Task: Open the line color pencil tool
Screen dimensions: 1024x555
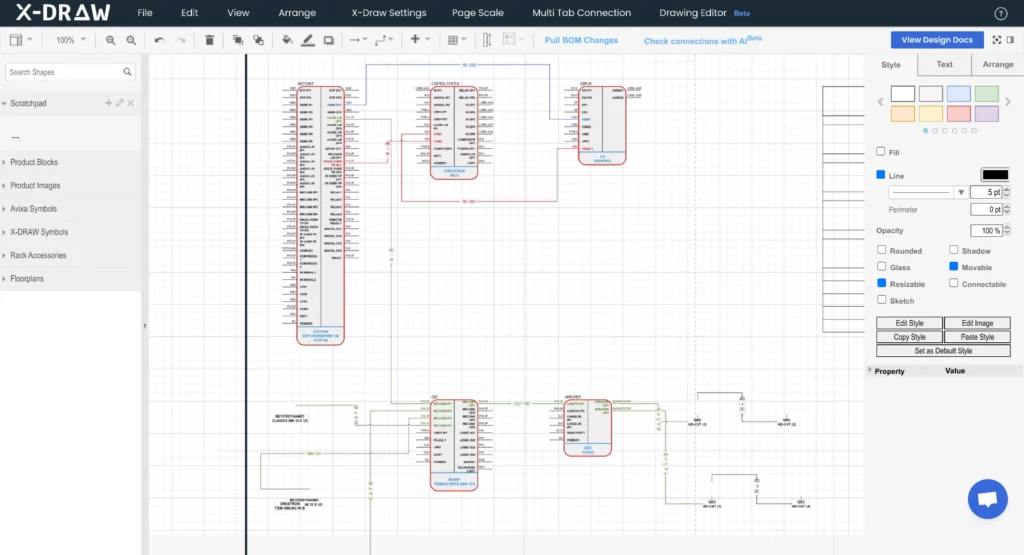Action: (308, 40)
